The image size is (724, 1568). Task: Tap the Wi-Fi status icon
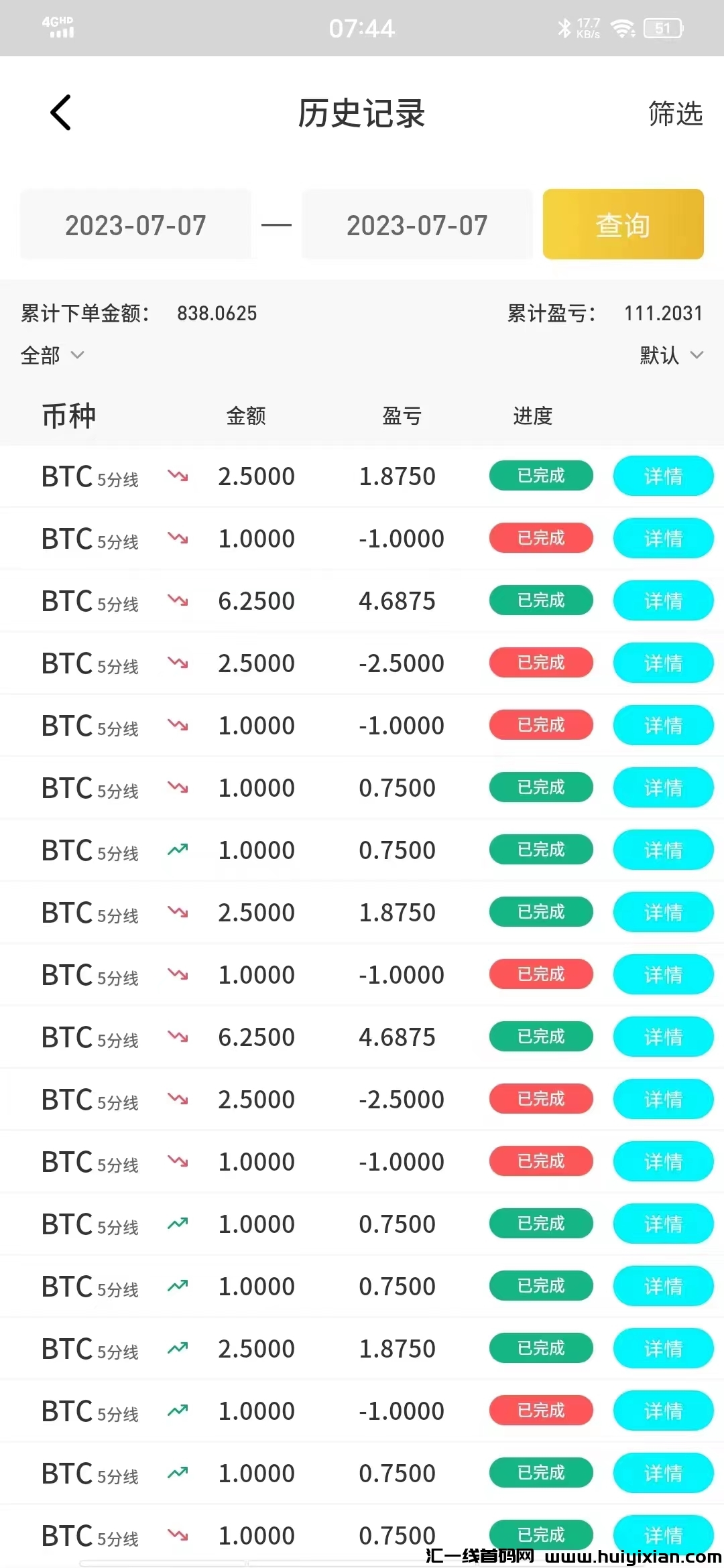(623, 28)
